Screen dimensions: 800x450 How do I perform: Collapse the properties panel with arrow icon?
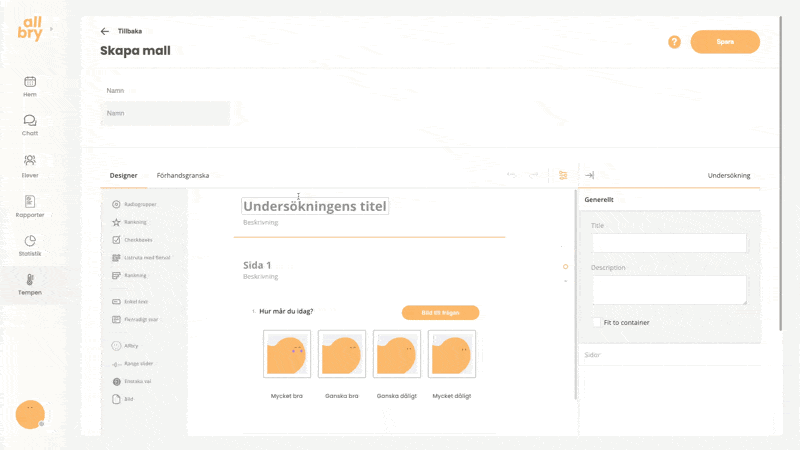tap(589, 175)
